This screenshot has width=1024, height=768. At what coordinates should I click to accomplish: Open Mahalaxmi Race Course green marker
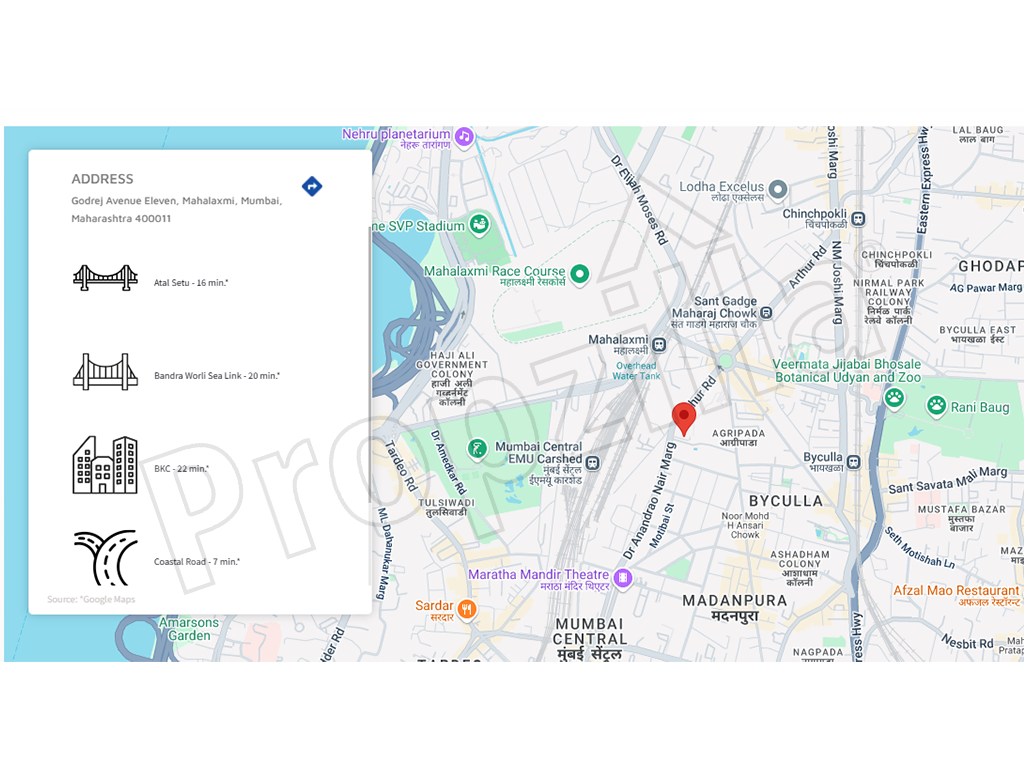pyautogui.click(x=580, y=274)
